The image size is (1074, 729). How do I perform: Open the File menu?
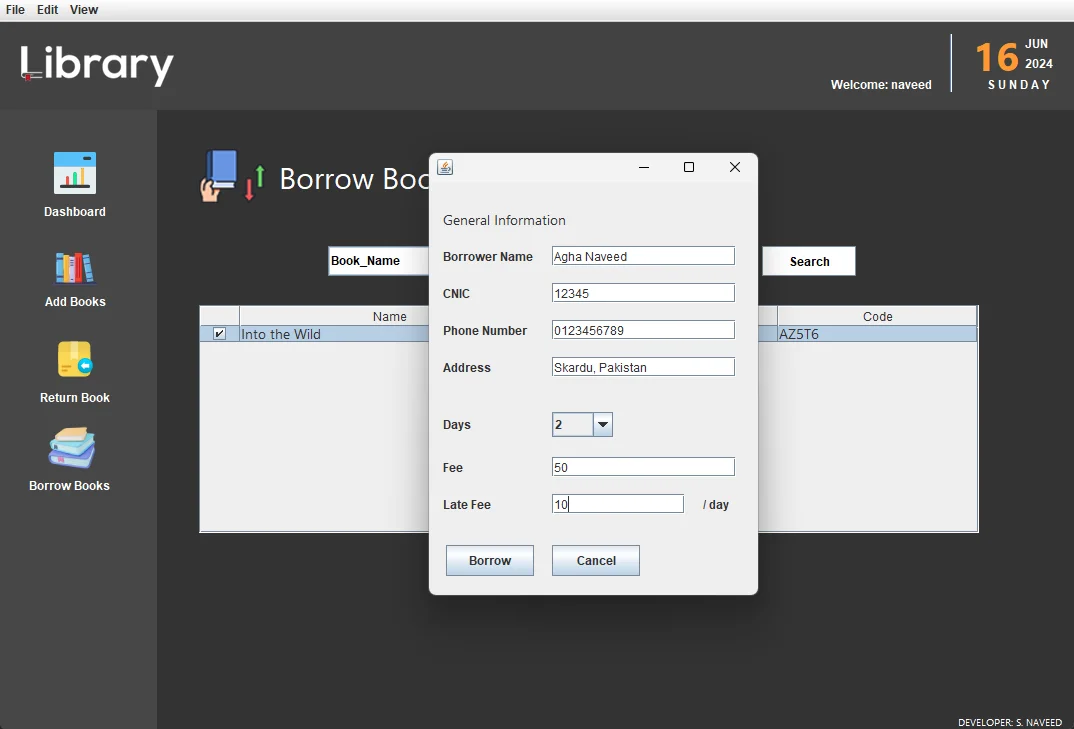point(15,10)
